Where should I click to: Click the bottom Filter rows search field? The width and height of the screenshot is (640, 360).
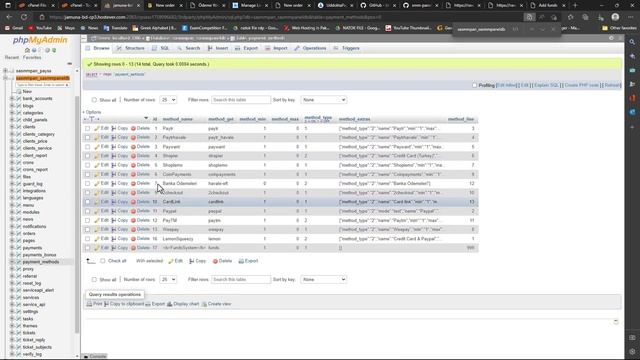(241, 280)
